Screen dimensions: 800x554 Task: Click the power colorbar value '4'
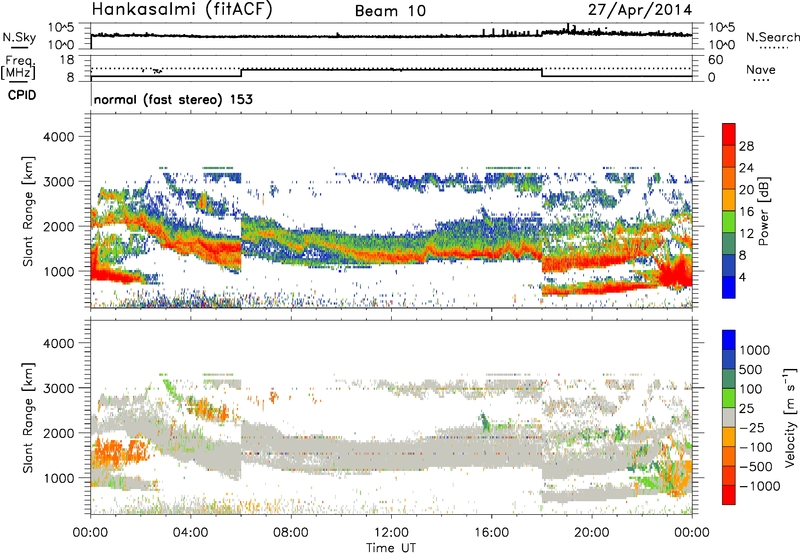point(742,277)
